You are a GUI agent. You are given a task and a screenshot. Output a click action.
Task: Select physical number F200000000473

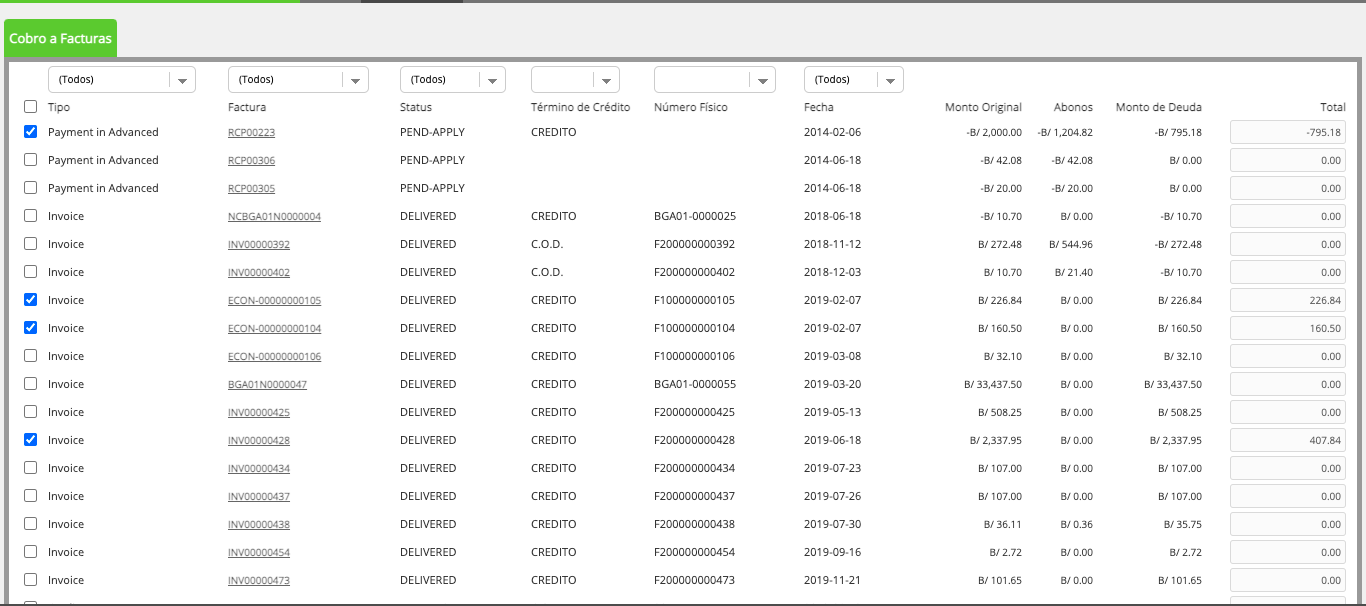pyautogui.click(x=694, y=580)
